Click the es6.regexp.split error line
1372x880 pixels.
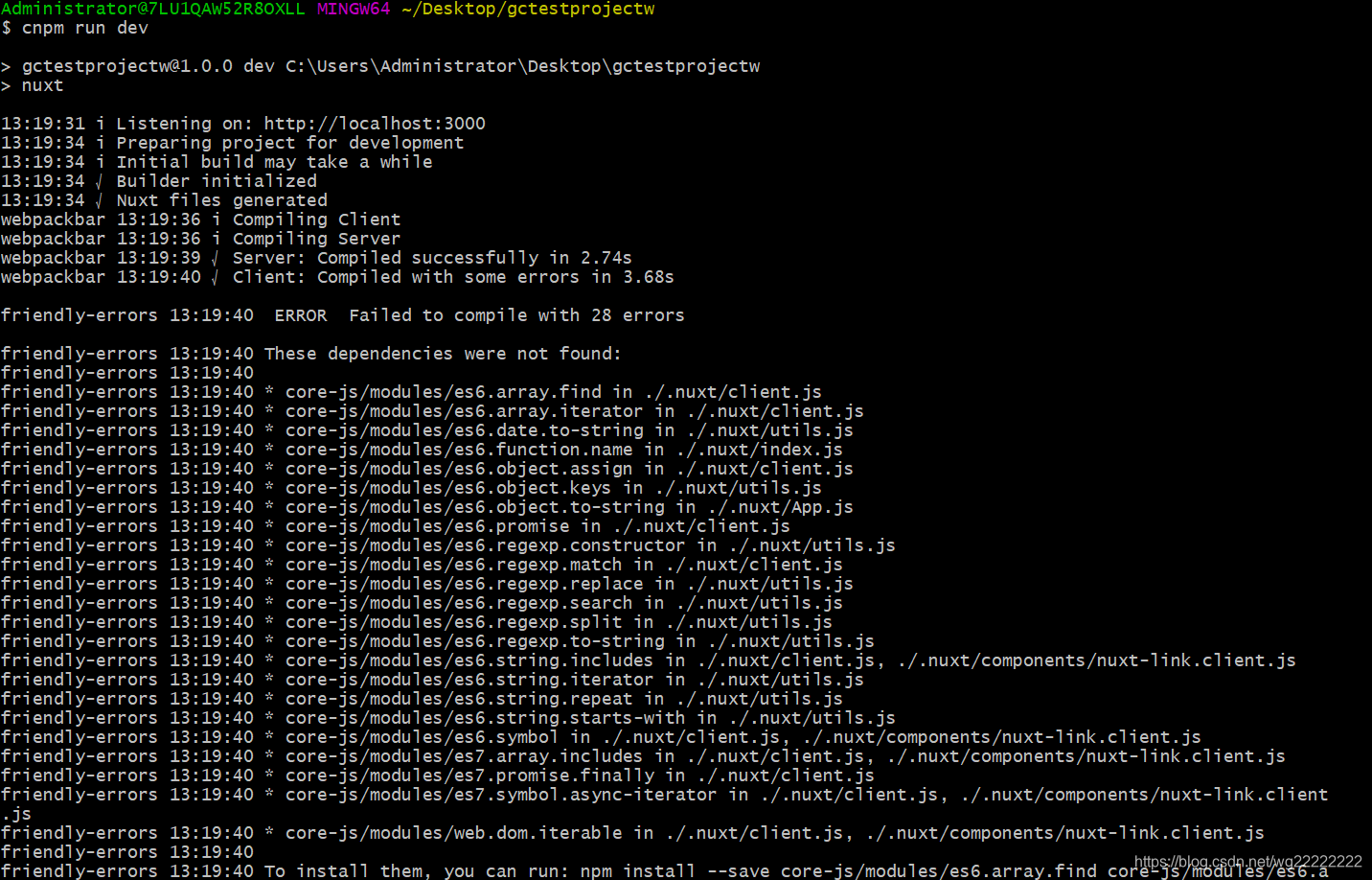417,622
